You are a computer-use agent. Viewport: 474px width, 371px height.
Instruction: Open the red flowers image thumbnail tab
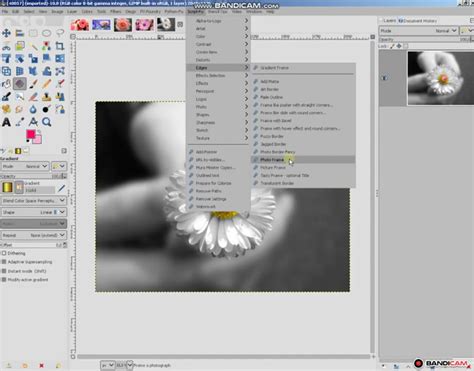80,25
